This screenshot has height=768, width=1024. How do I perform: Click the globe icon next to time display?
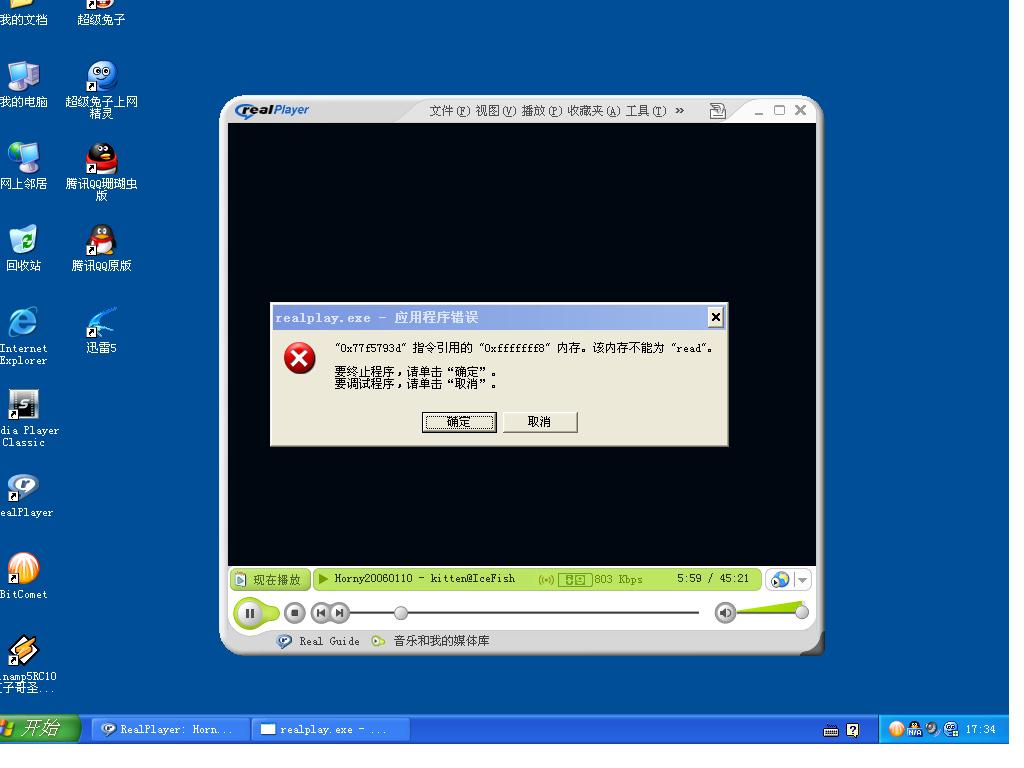780,579
